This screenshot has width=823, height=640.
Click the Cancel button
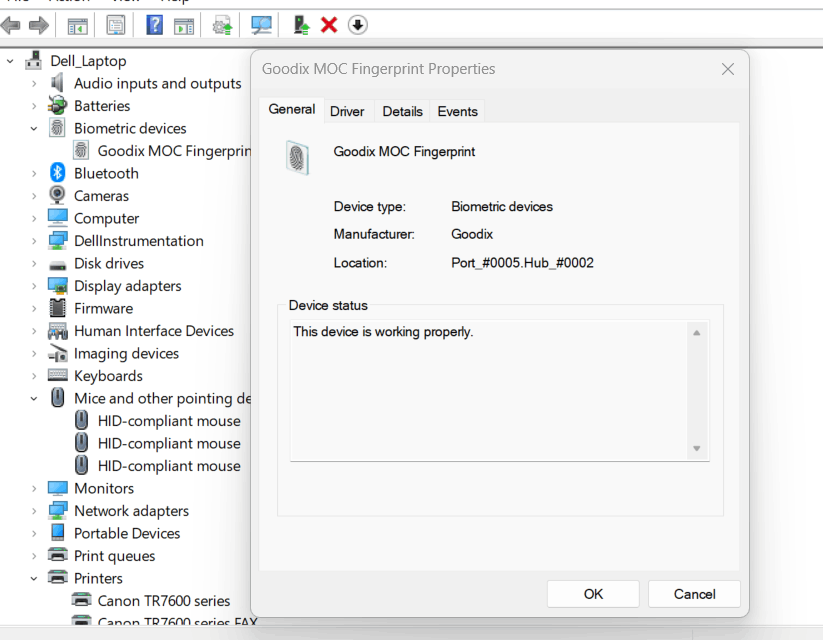(694, 593)
